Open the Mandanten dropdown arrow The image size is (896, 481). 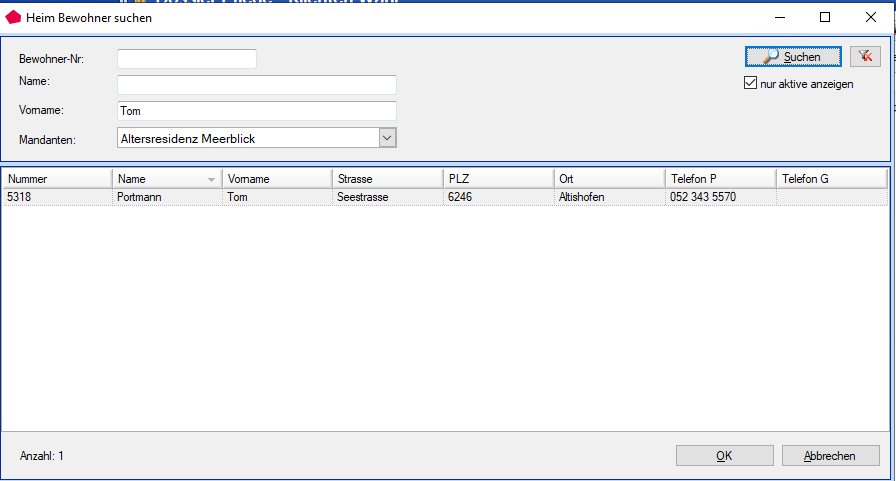pyautogui.click(x=387, y=138)
